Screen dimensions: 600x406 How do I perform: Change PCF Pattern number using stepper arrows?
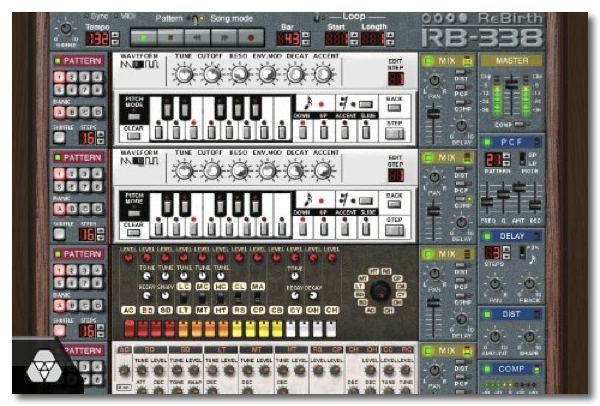pos(506,160)
